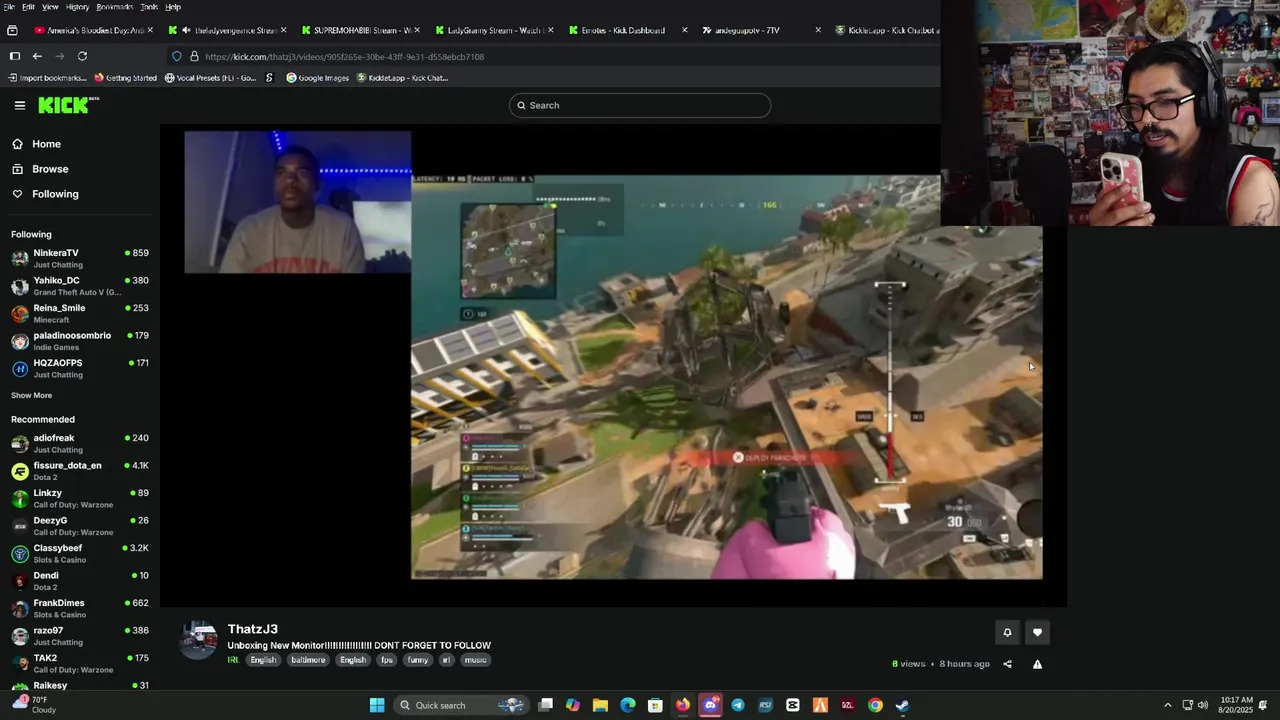Image resolution: width=1280 pixels, height=720 pixels.
Task: Open Reina_Smile channel in Following list
Action: pyautogui.click(x=80, y=313)
